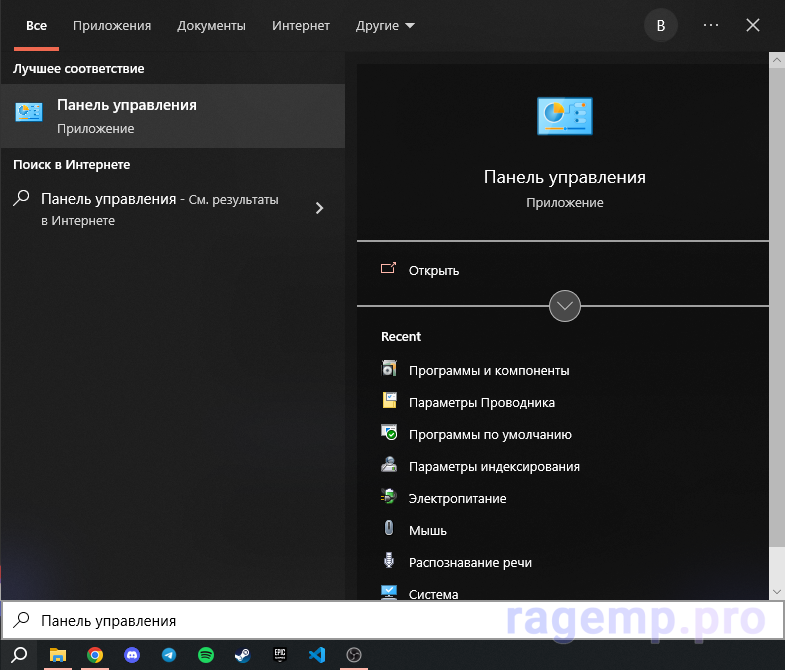This screenshot has height=670, width=785.
Task: Open the three-dot options menu
Action: point(711,26)
